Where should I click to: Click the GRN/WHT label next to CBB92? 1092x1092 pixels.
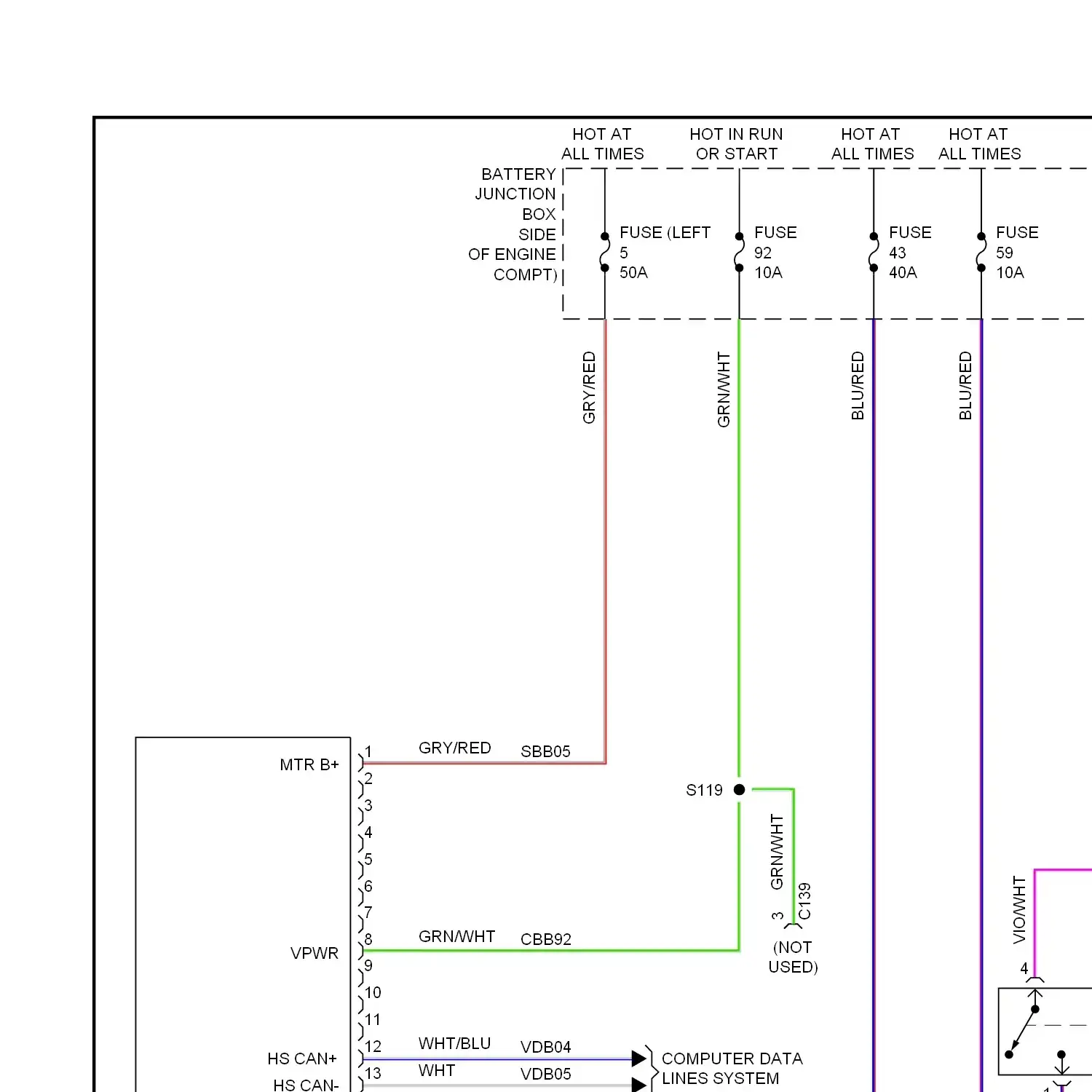(456, 936)
